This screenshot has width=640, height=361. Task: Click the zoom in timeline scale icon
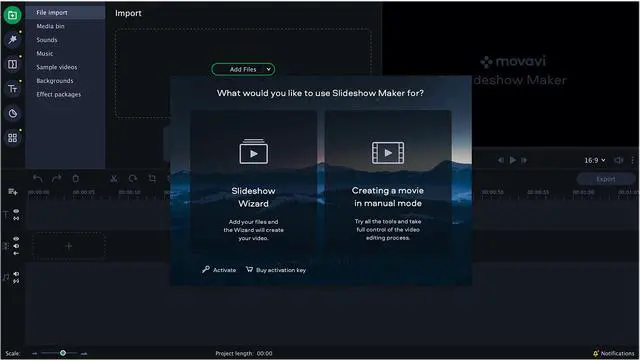(84, 353)
